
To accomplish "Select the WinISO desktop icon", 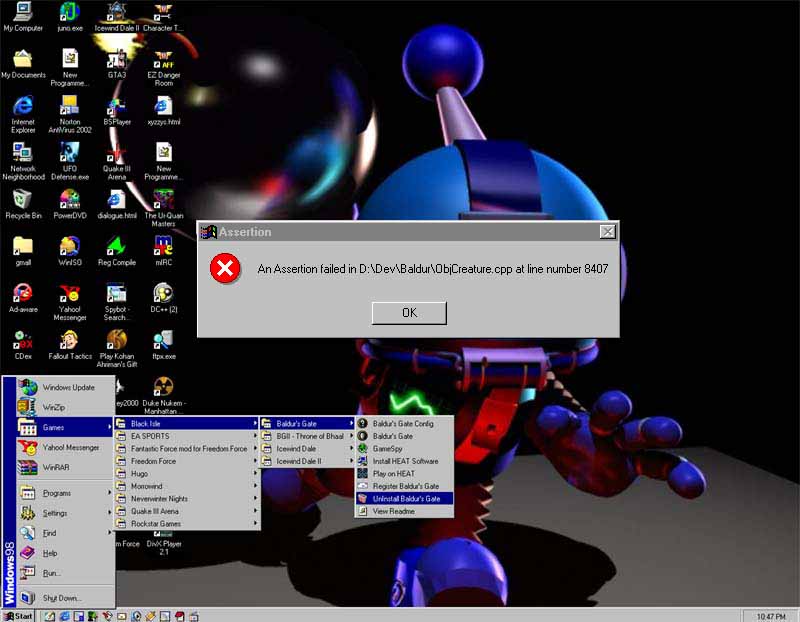I will coord(70,252).
